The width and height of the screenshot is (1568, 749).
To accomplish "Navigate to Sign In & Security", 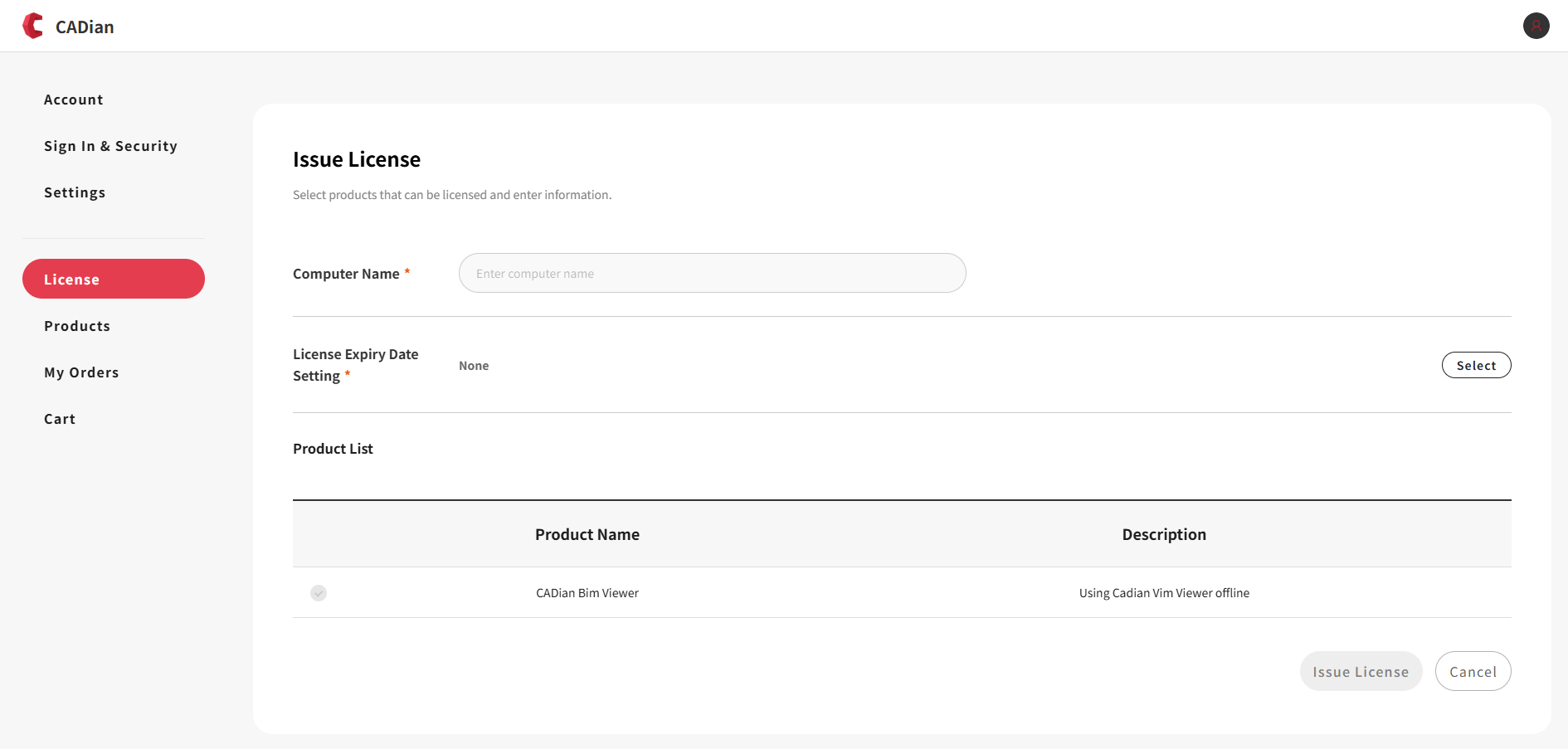I will (x=110, y=145).
